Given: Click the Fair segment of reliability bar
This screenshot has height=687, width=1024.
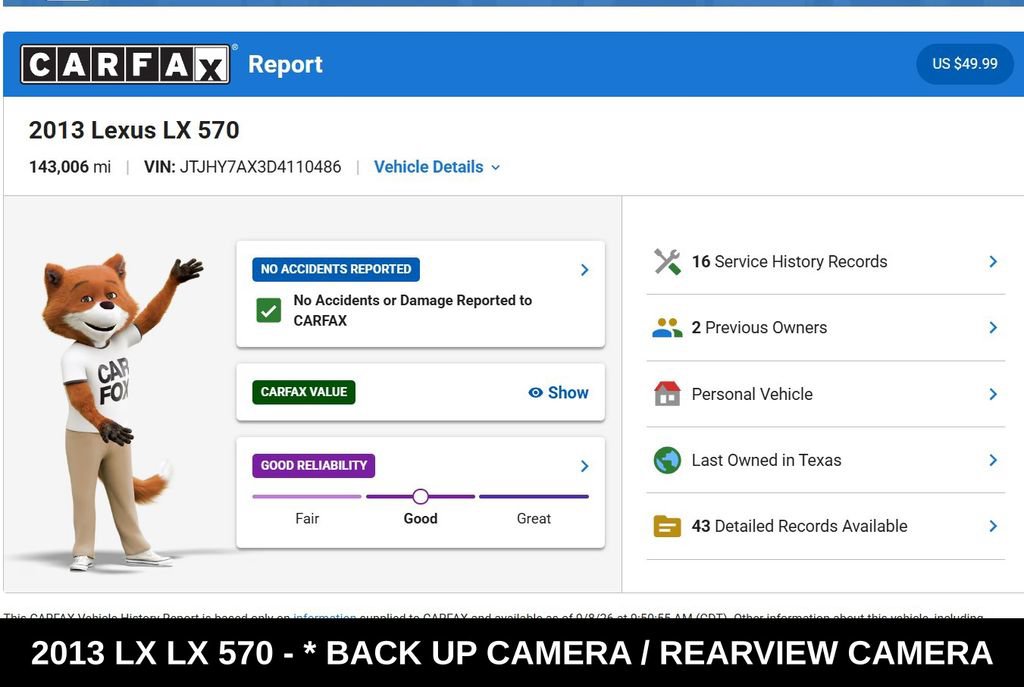Looking at the screenshot, I should click(307, 496).
